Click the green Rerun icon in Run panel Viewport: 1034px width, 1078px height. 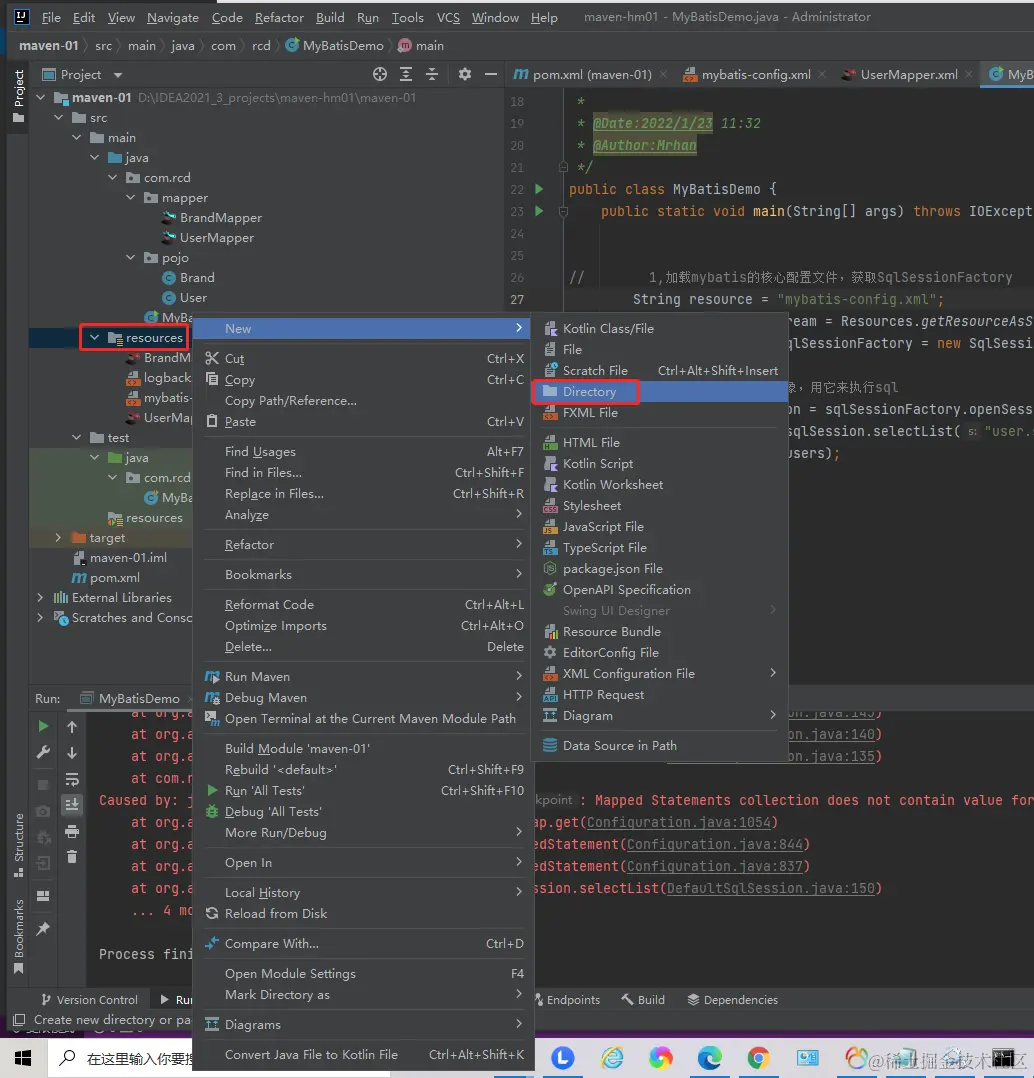pos(43,727)
